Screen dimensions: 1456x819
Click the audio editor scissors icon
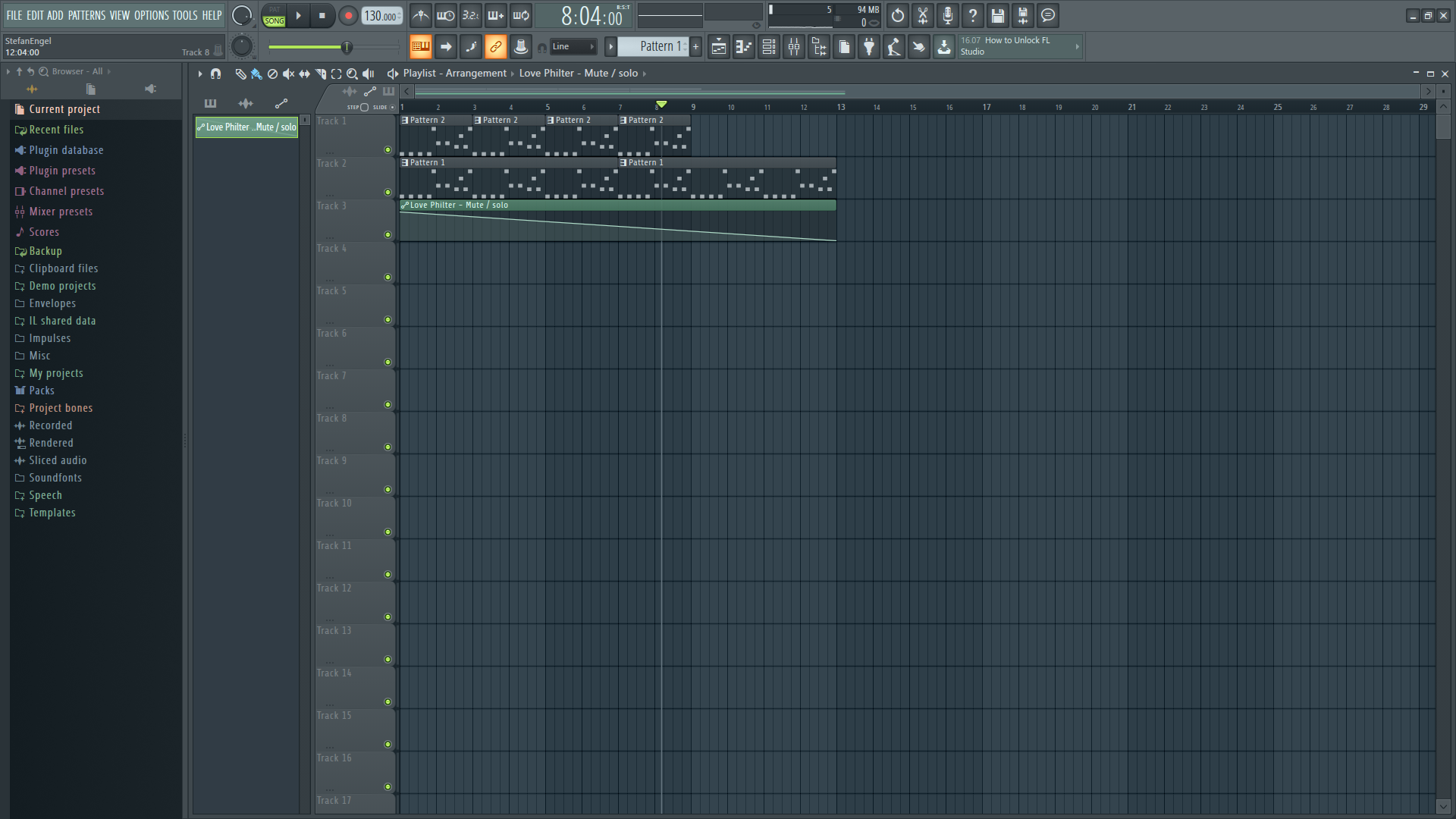pos(923,16)
